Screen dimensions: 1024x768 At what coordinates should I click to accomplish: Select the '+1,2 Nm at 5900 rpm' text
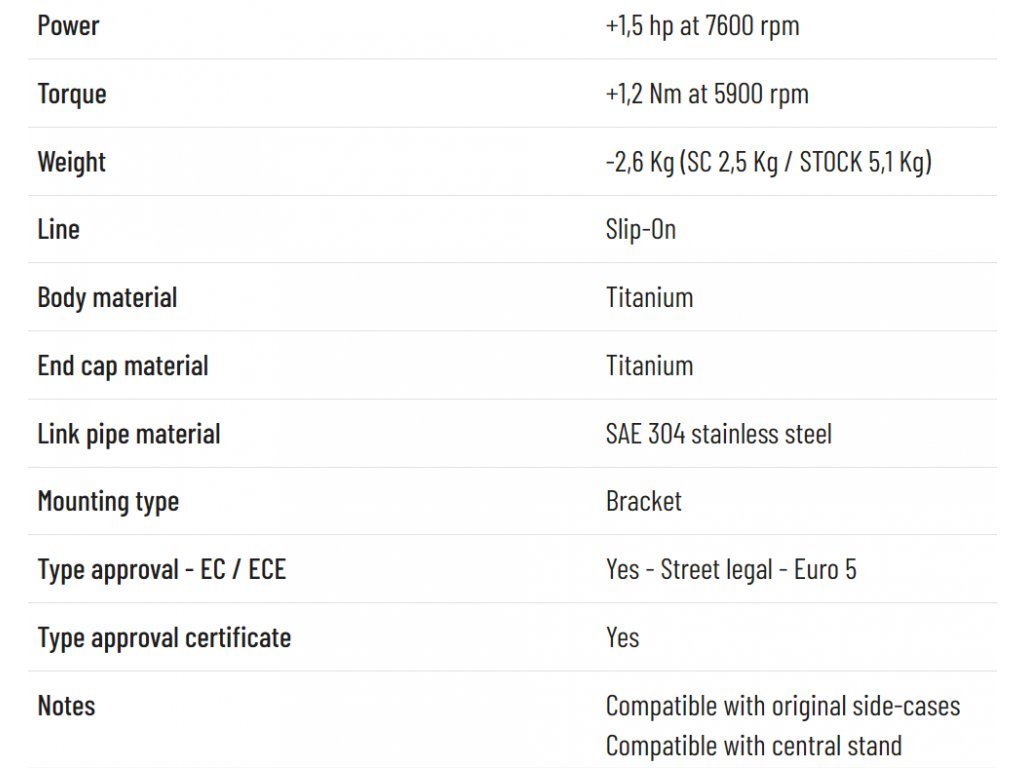(707, 94)
